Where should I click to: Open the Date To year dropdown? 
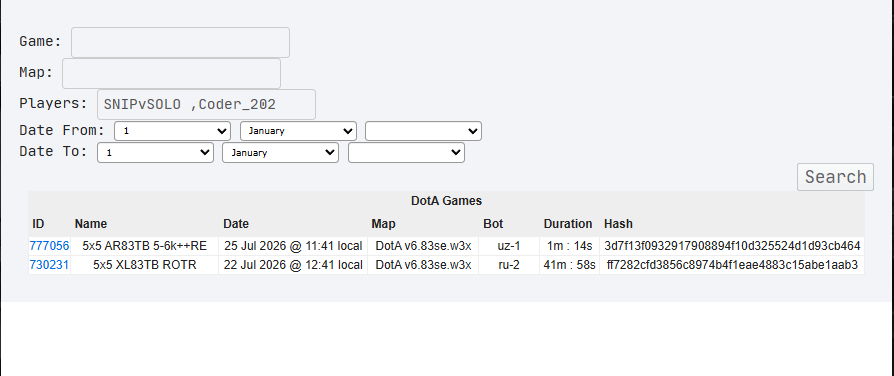click(407, 153)
